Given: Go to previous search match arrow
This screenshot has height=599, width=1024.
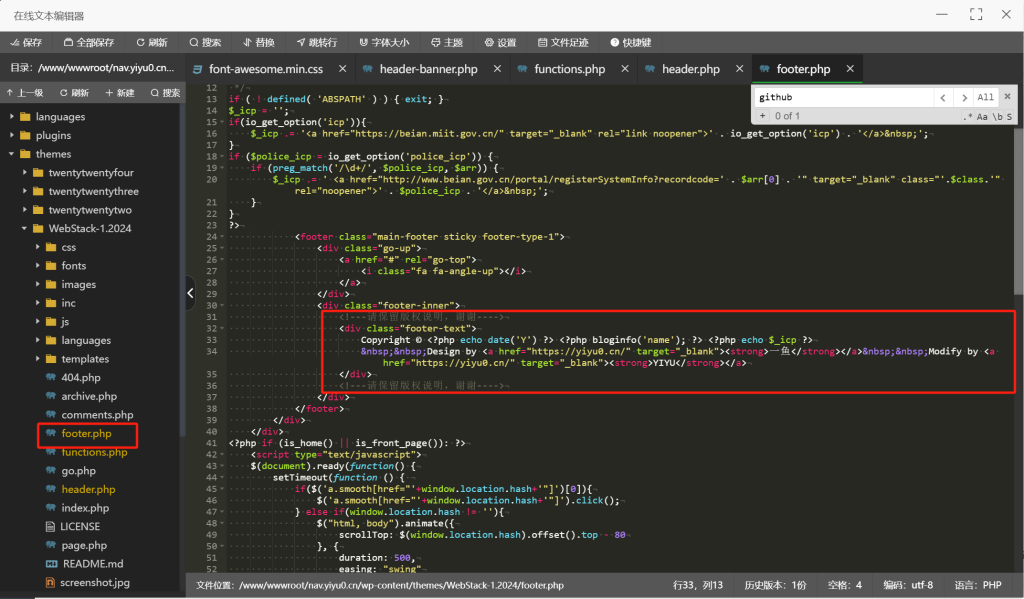Looking at the screenshot, I should tap(942, 97).
